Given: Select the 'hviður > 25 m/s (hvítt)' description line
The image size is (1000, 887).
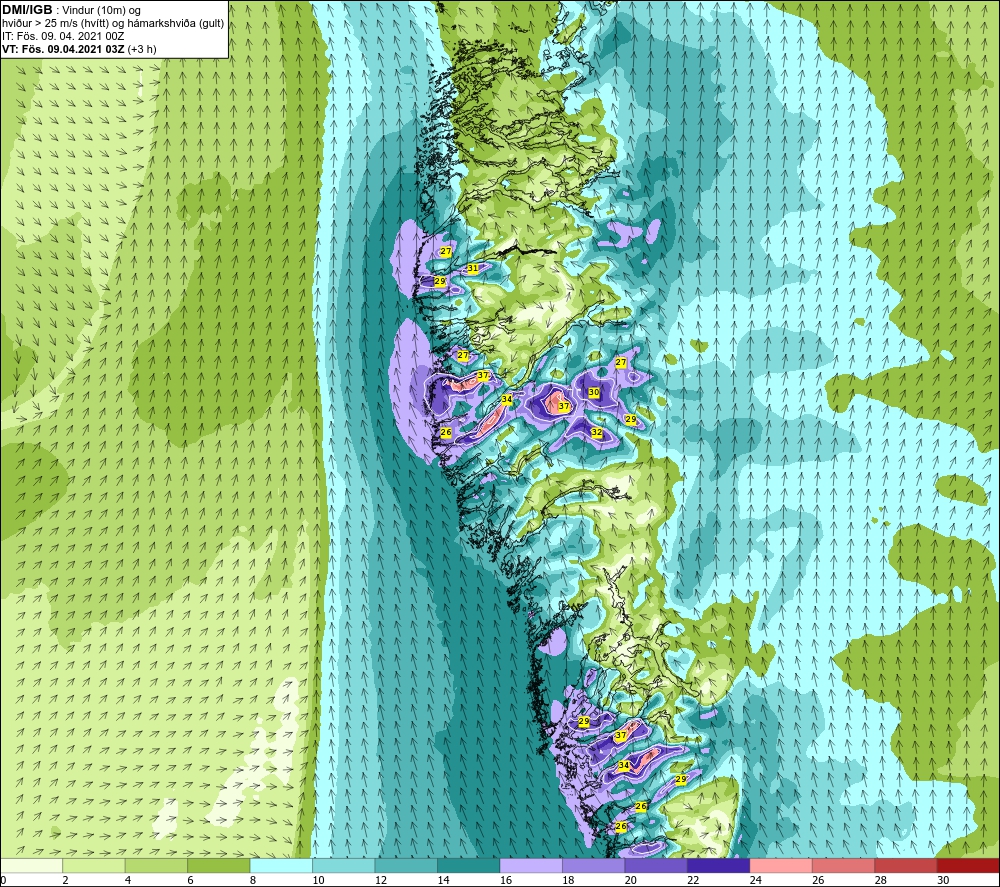Looking at the screenshot, I should [x=113, y=24].
